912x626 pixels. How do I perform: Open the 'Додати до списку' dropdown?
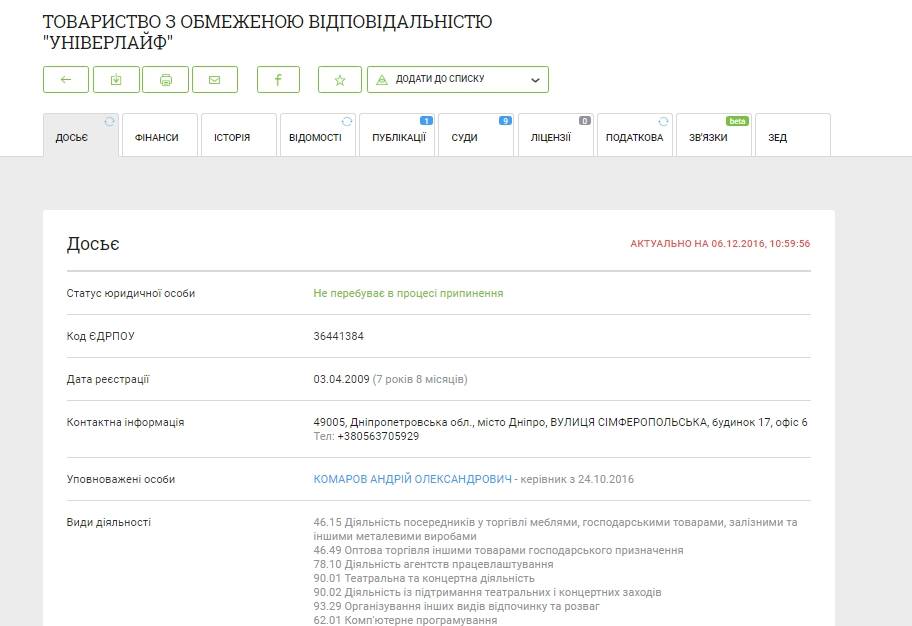coord(457,80)
